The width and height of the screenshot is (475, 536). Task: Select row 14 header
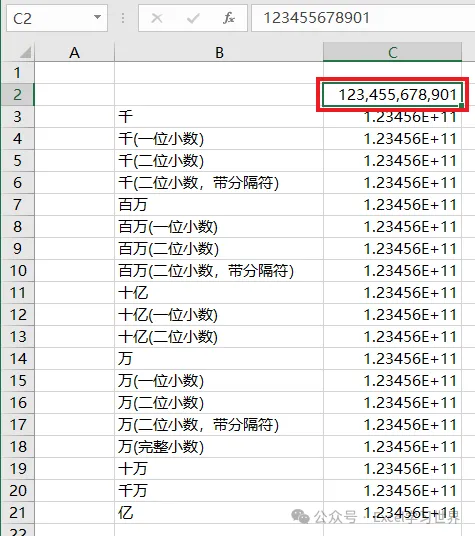pos(18,359)
